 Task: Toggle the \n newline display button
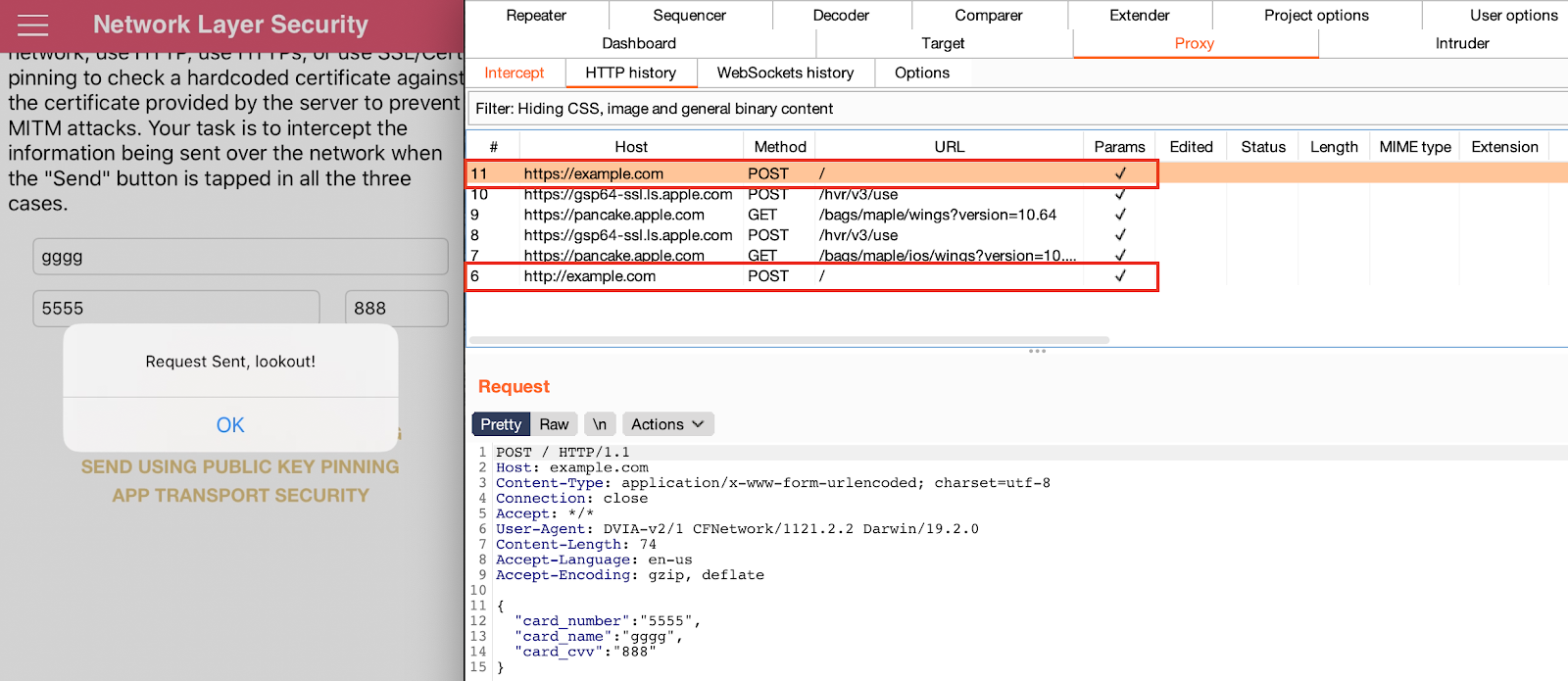click(x=599, y=424)
